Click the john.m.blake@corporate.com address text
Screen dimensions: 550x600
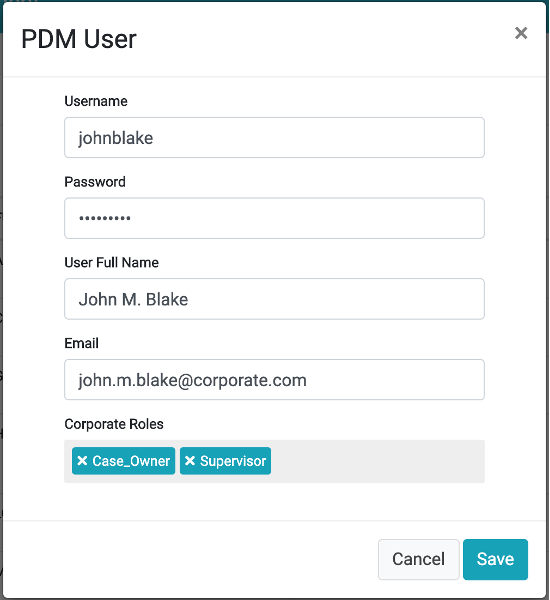pyautogui.click(x=193, y=380)
